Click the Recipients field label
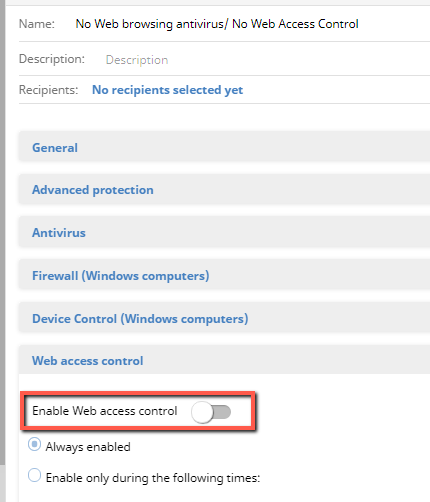Image resolution: width=430 pixels, height=502 pixels. coord(48,90)
